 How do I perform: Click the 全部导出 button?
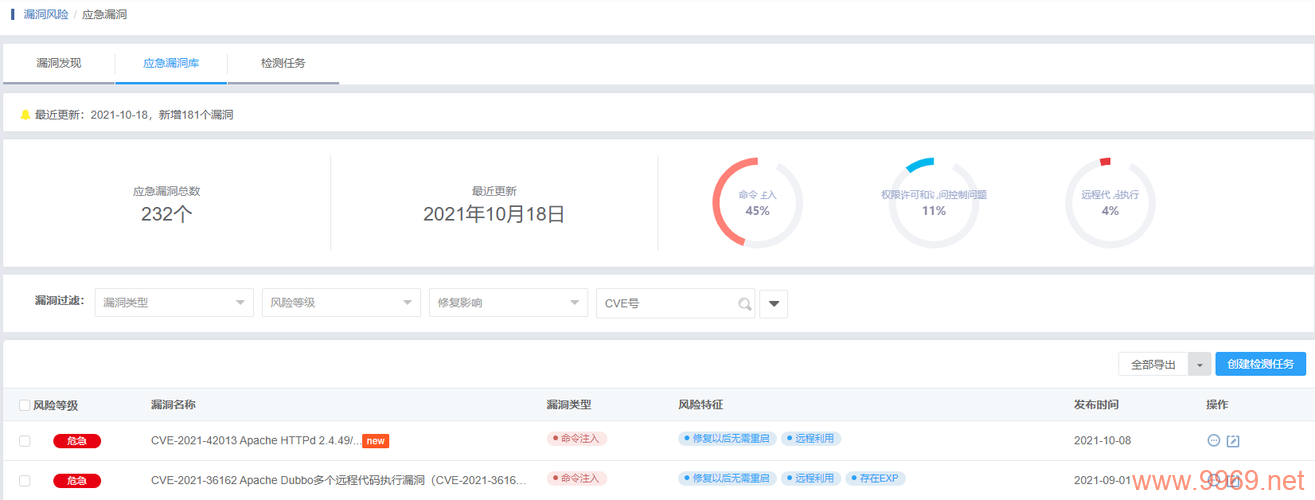(x=1153, y=365)
